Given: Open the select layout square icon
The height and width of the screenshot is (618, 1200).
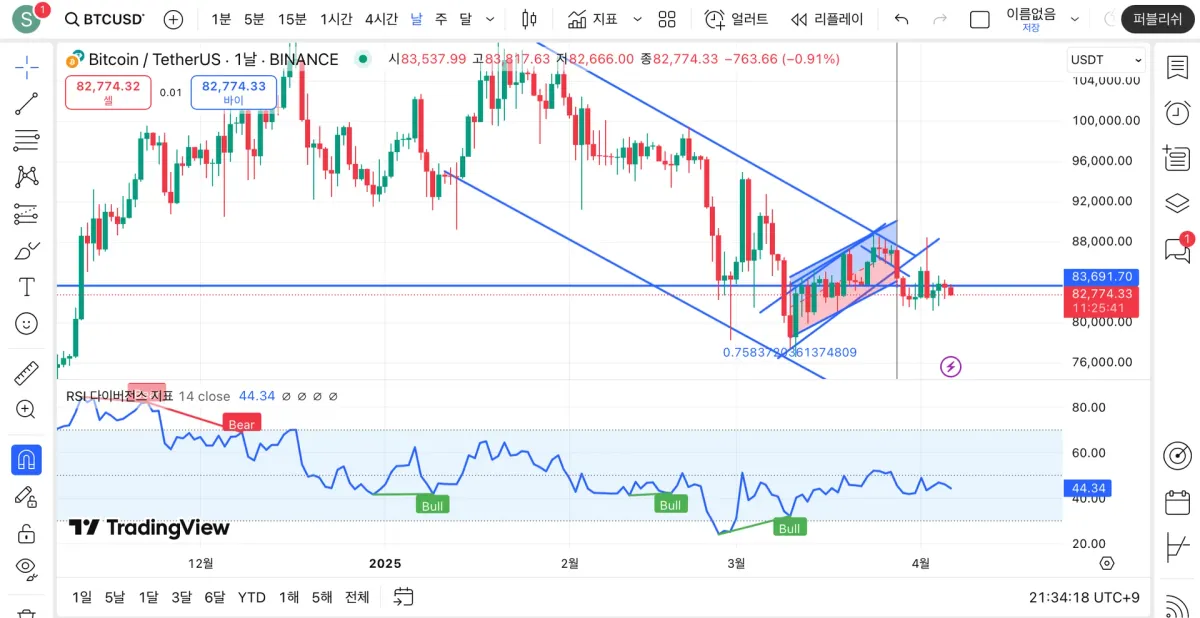Looking at the screenshot, I should pyautogui.click(x=980, y=19).
